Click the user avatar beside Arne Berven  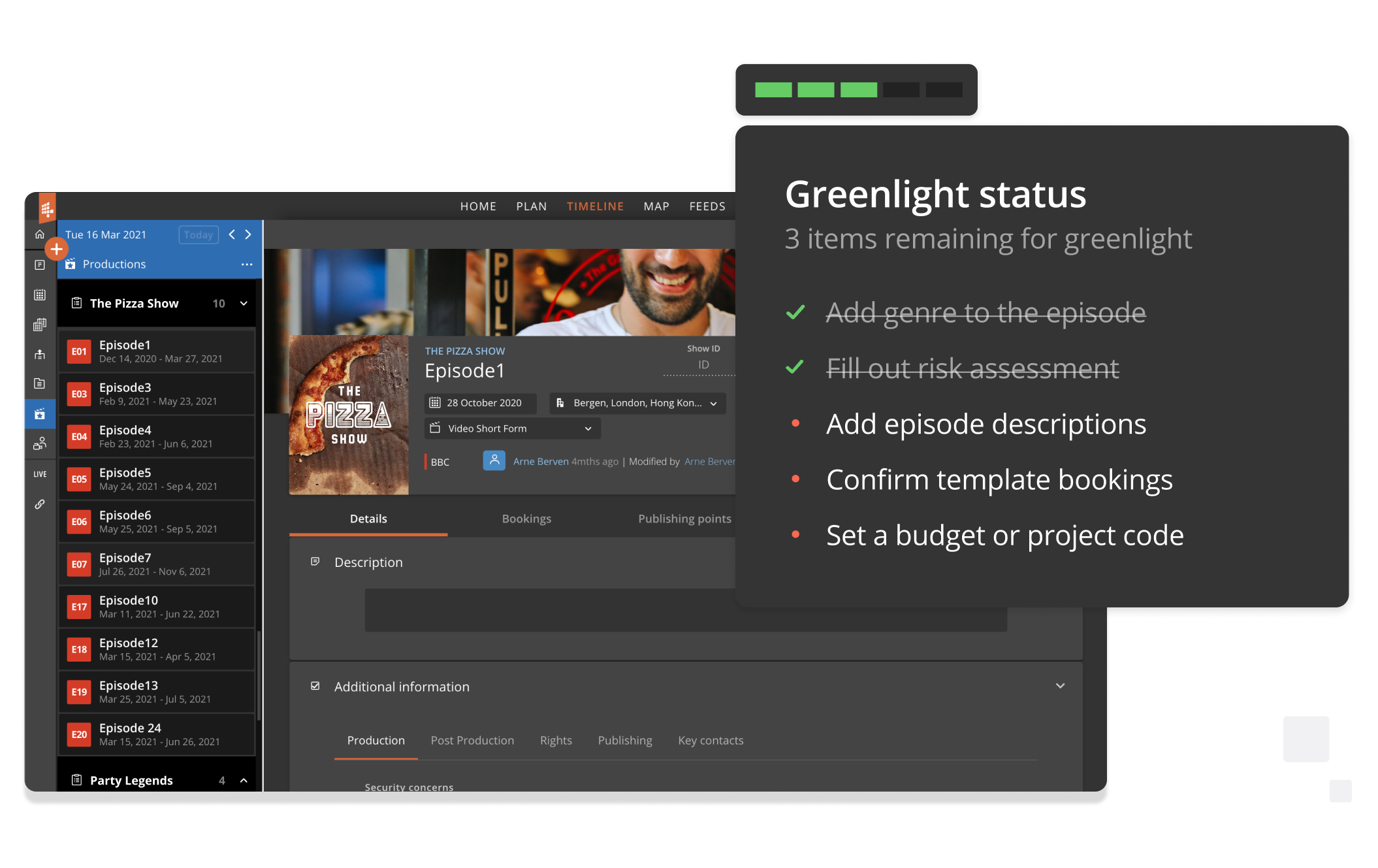point(494,460)
